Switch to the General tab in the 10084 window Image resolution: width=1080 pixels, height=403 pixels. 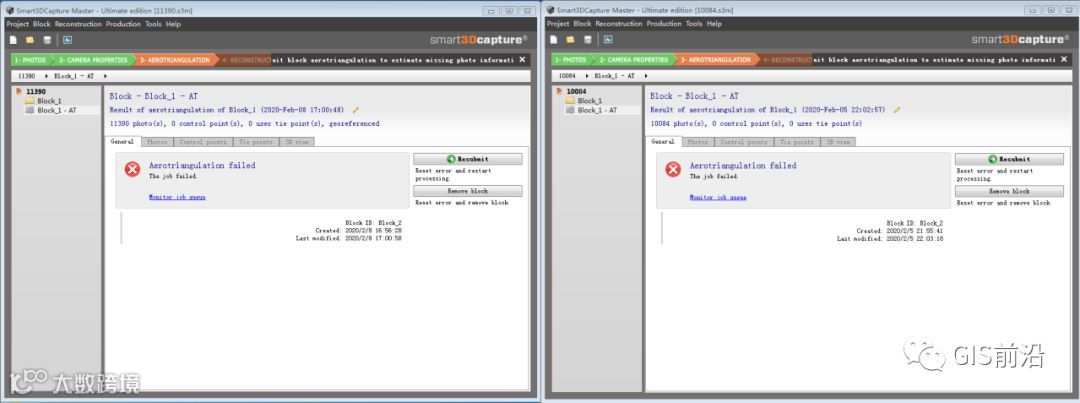[x=663, y=142]
